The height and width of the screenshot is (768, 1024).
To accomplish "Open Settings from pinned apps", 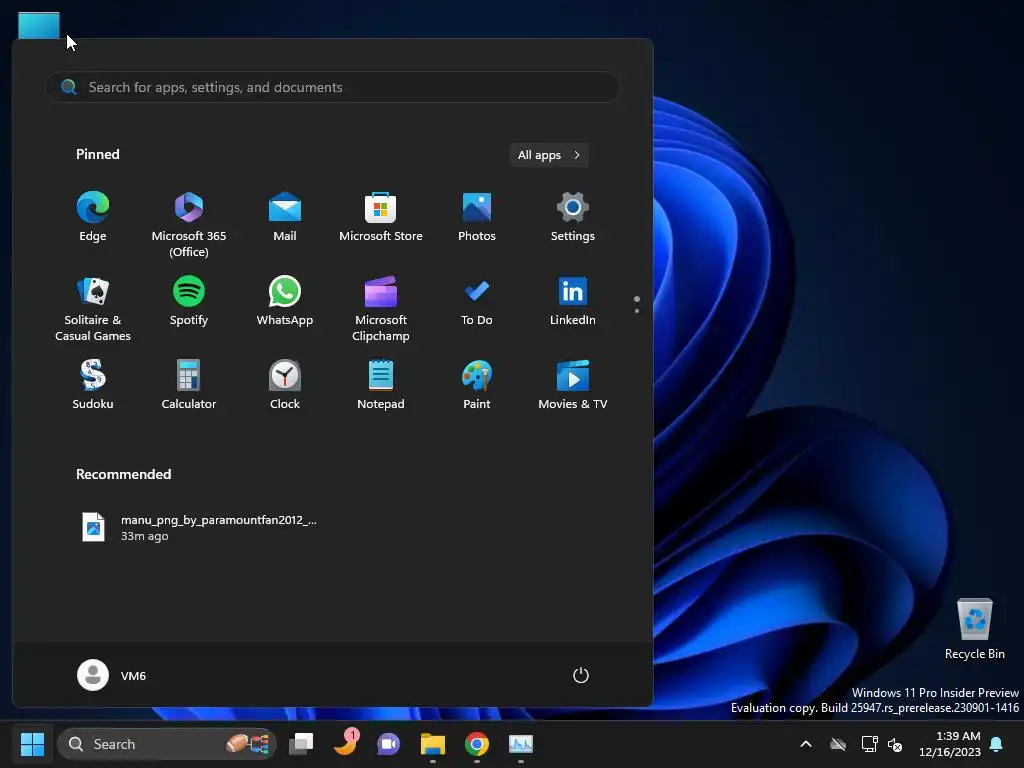I will coord(573,217).
